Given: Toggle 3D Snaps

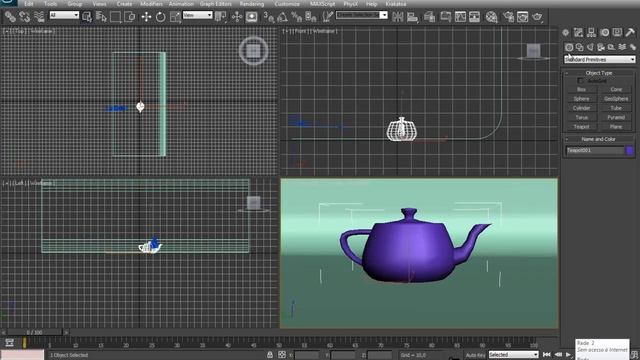Looking at the screenshot, I should point(269,17).
